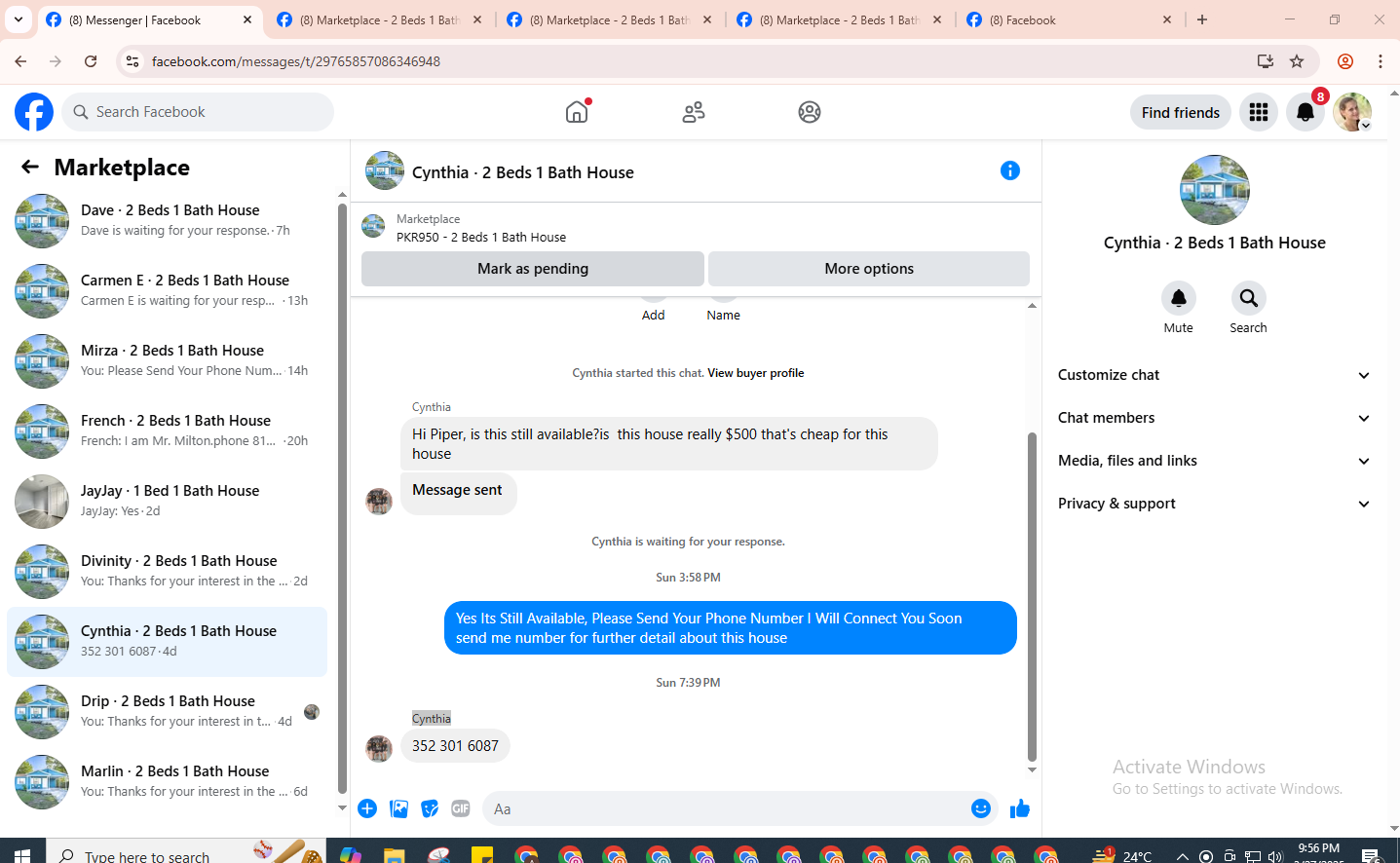Open Drip's conversation
The image size is (1400, 863).
(168, 712)
